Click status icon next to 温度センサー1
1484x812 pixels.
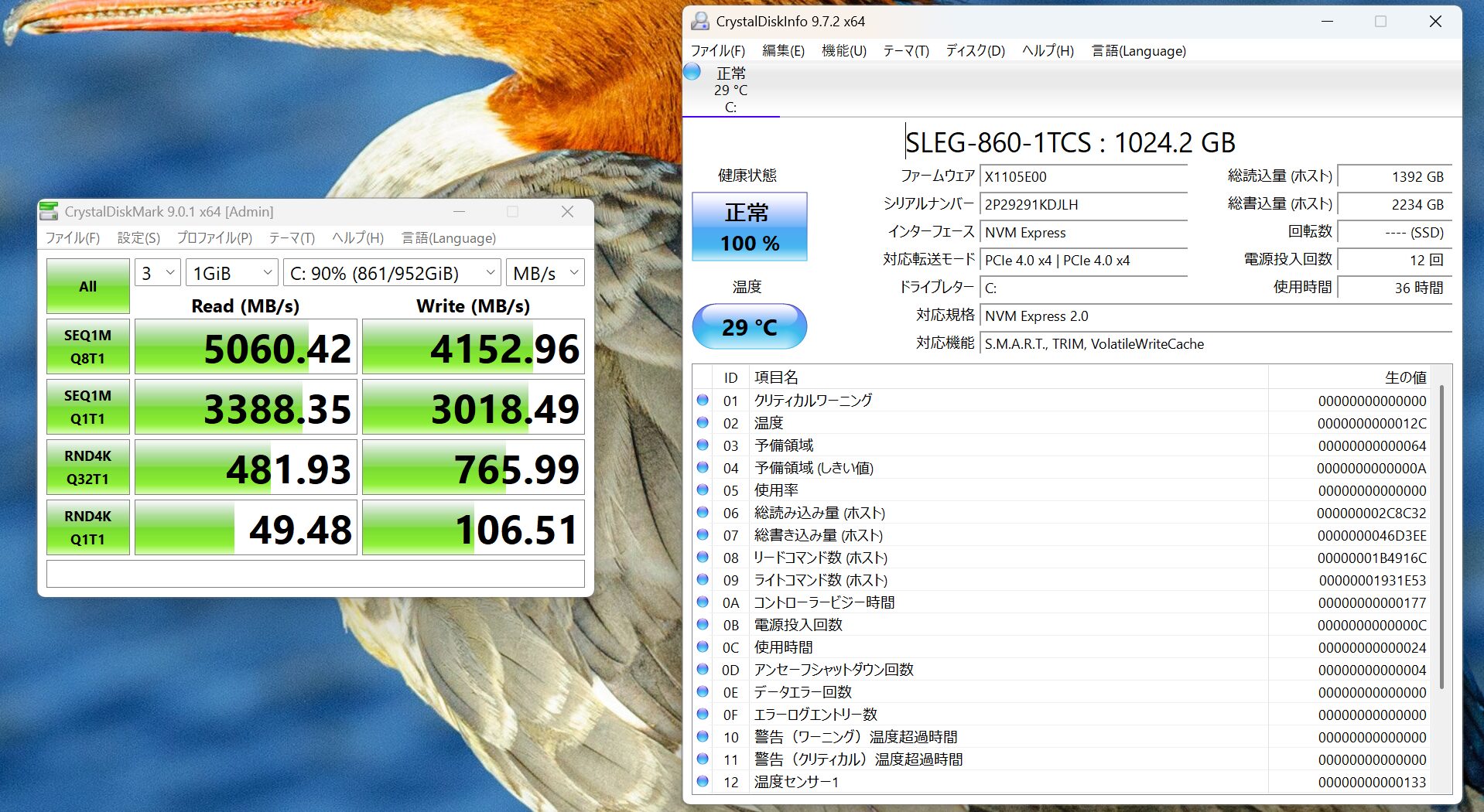(x=703, y=782)
